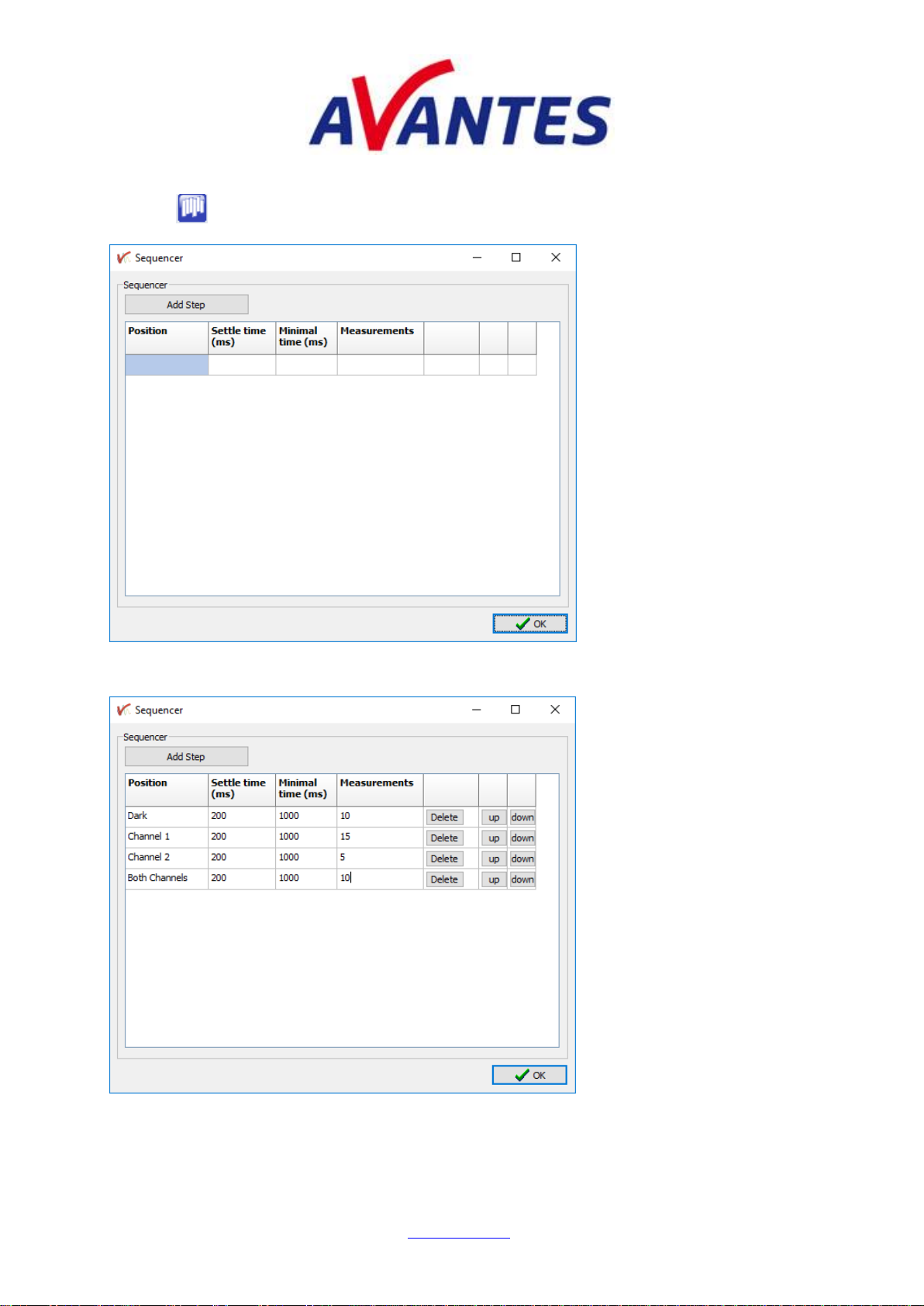
Task: Click Minimal time cell for Channel 2
Action: (x=305, y=858)
